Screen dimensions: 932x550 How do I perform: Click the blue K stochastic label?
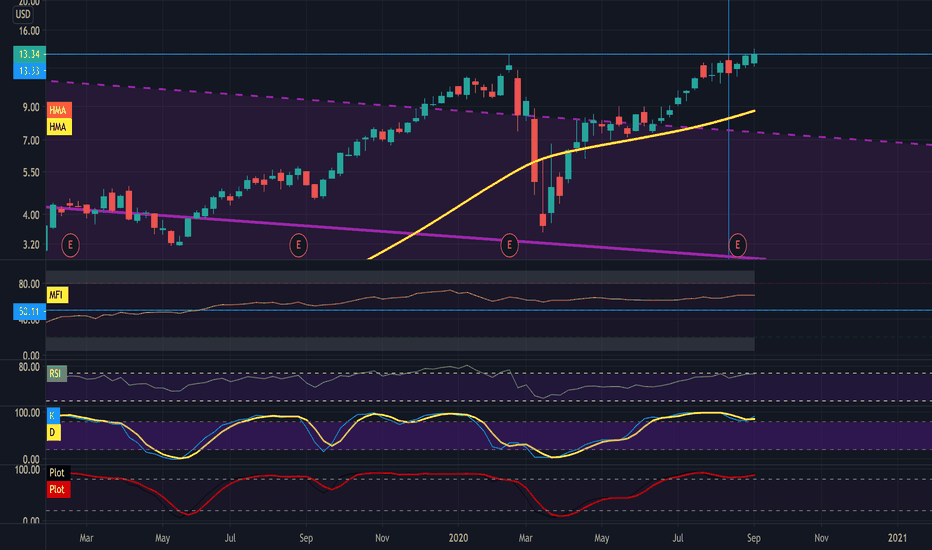(x=53, y=416)
